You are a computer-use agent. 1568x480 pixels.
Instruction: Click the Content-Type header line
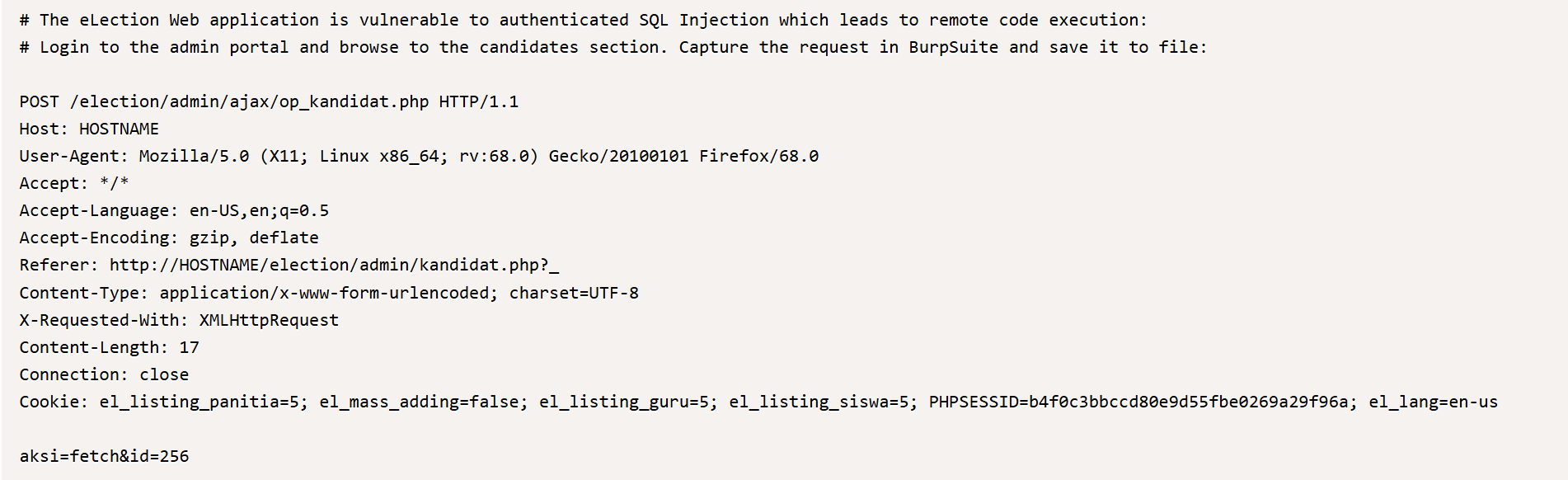329,293
